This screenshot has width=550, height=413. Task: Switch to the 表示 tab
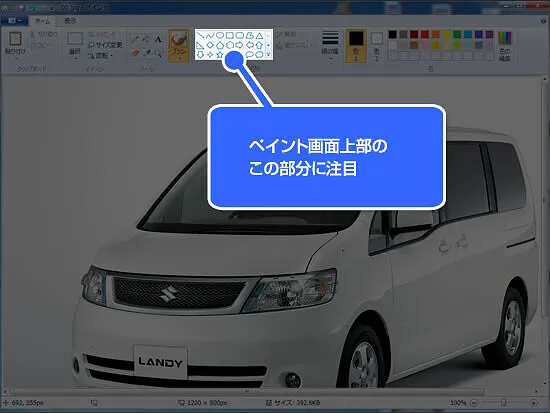70,21
